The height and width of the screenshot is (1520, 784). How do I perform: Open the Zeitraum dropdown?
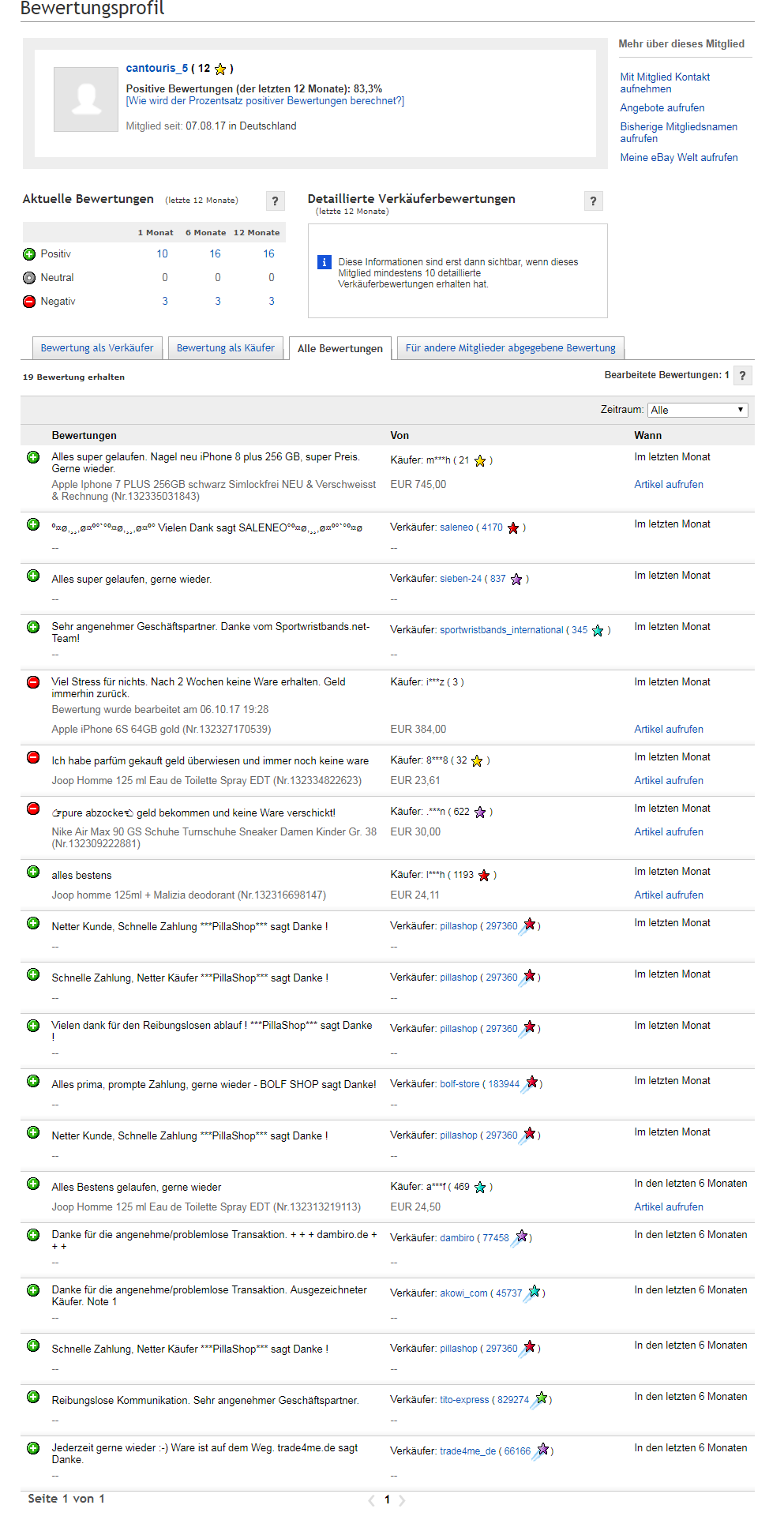click(x=697, y=410)
